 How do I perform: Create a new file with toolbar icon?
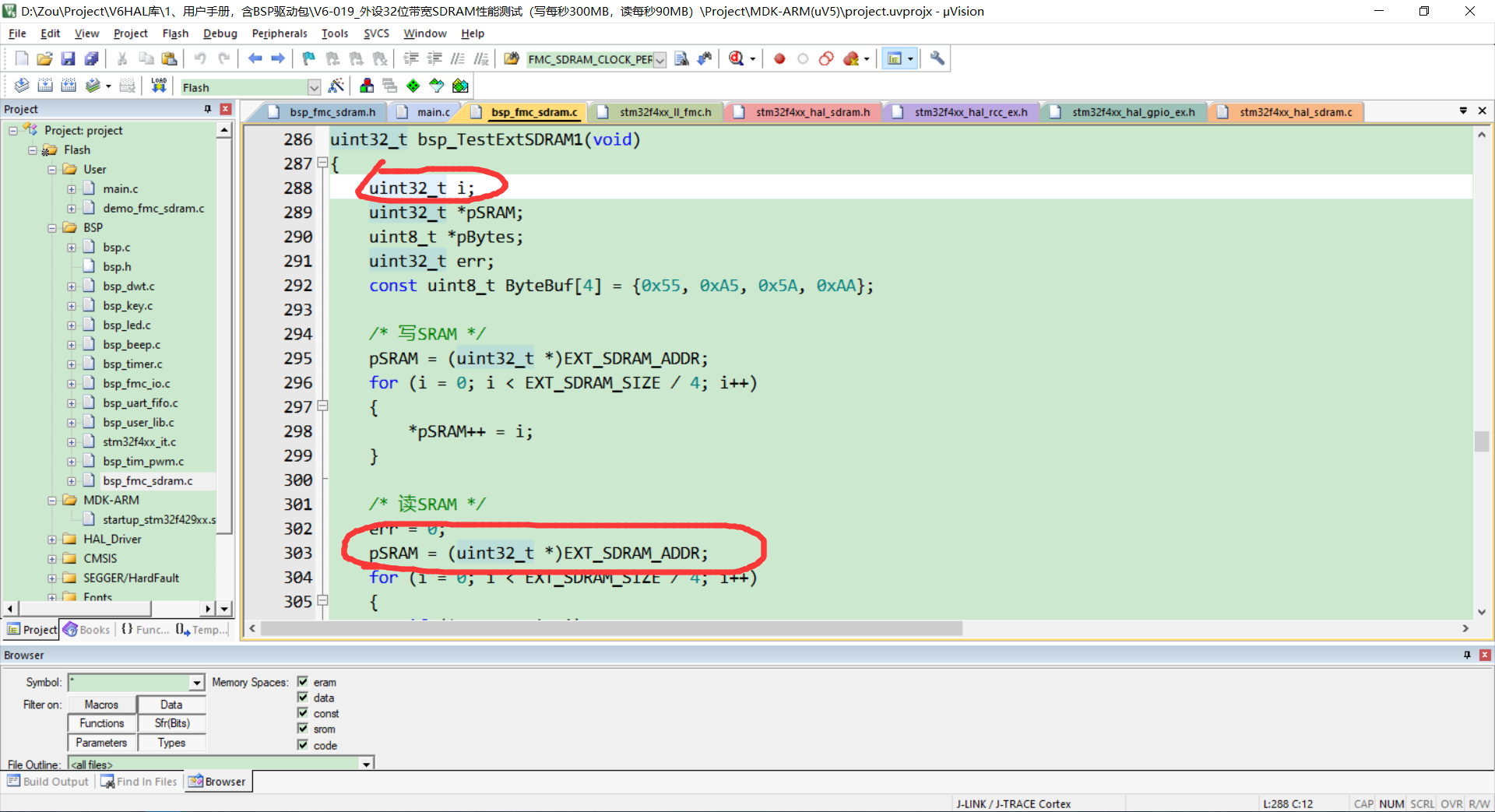point(22,58)
